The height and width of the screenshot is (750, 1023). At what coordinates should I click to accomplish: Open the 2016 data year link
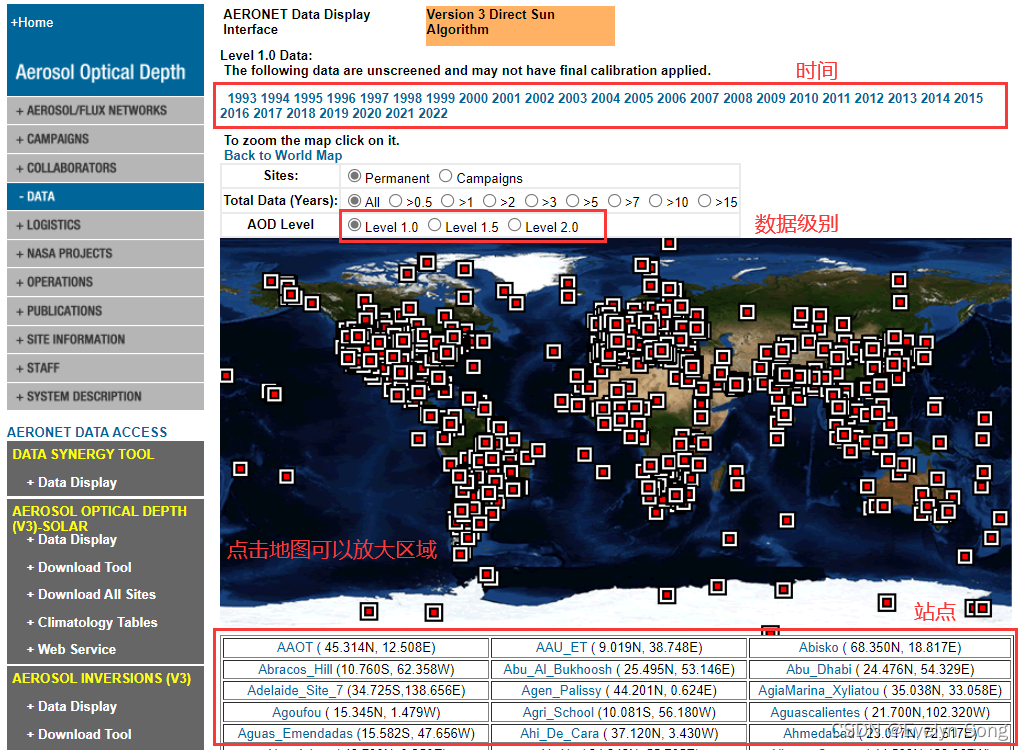[x=235, y=113]
